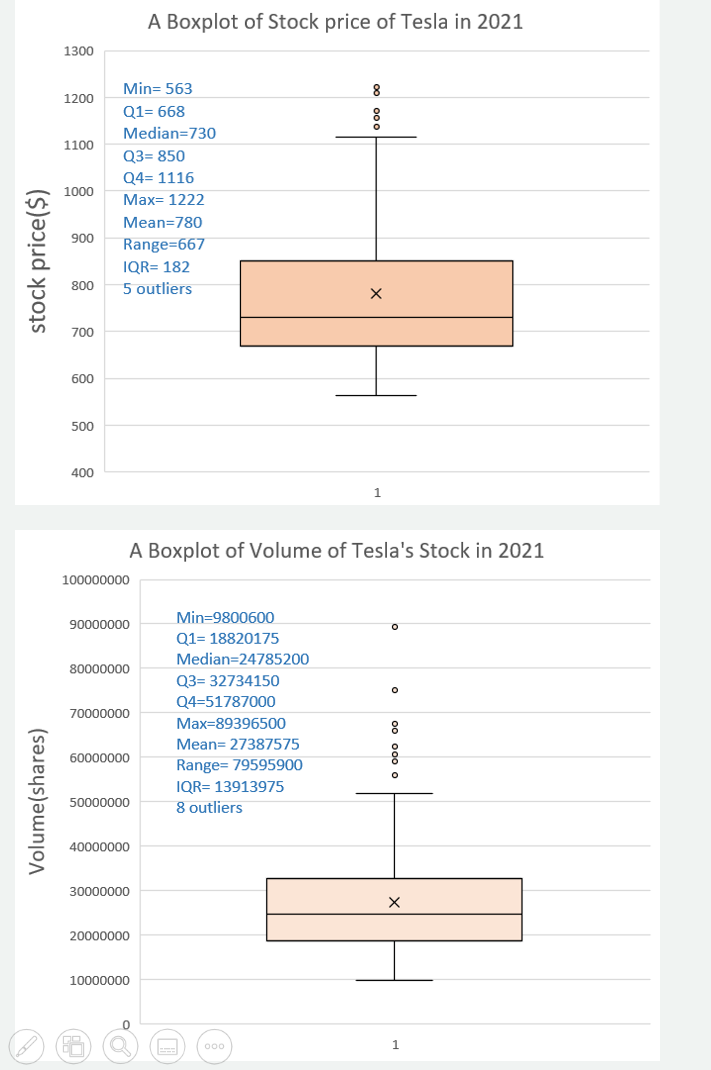This screenshot has height=1070, width=711.
Task: Click the title 'A Boxplot of Volume of Tesla's Stock in 2021'
Action: click(x=336, y=550)
